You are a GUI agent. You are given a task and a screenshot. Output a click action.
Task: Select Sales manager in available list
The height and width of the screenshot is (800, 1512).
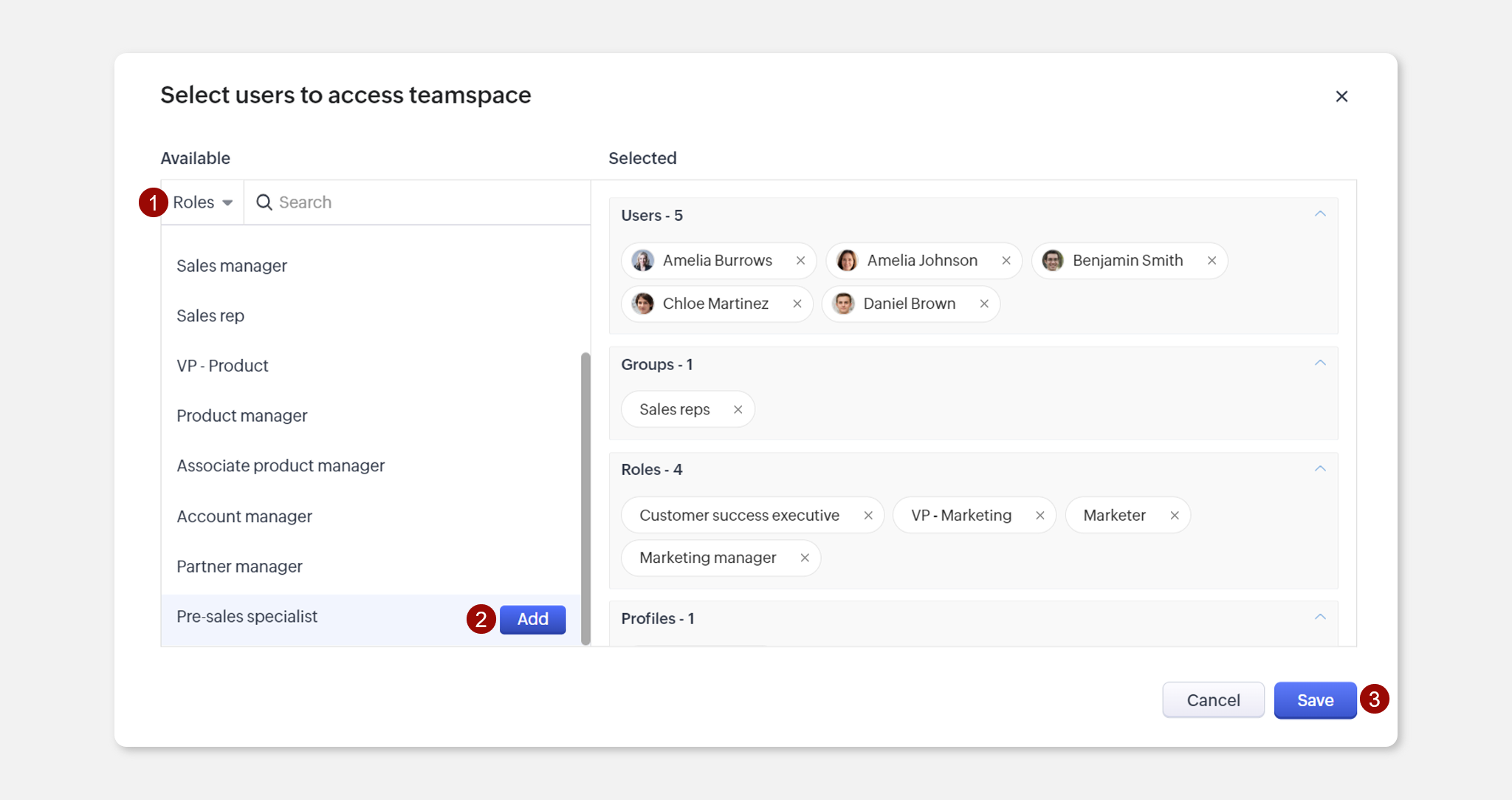click(232, 266)
